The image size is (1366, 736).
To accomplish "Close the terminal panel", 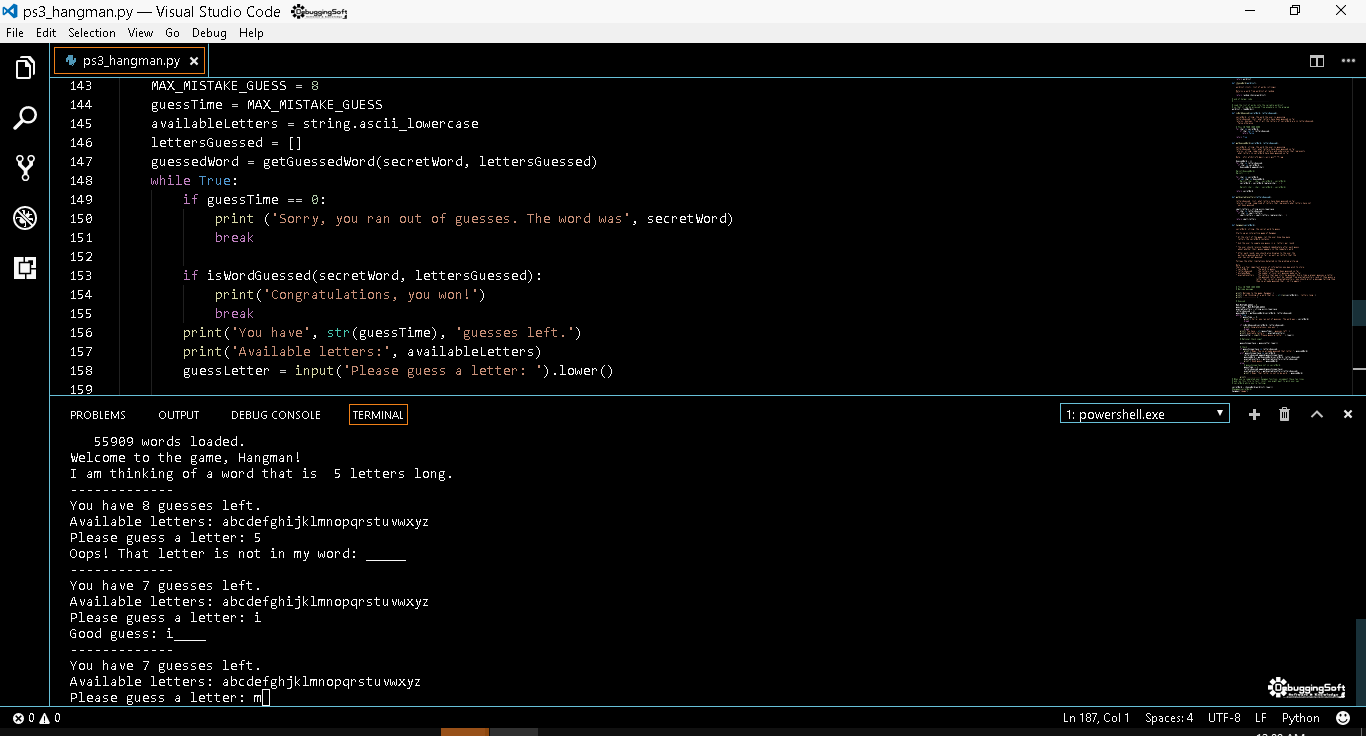I will [1347, 414].
